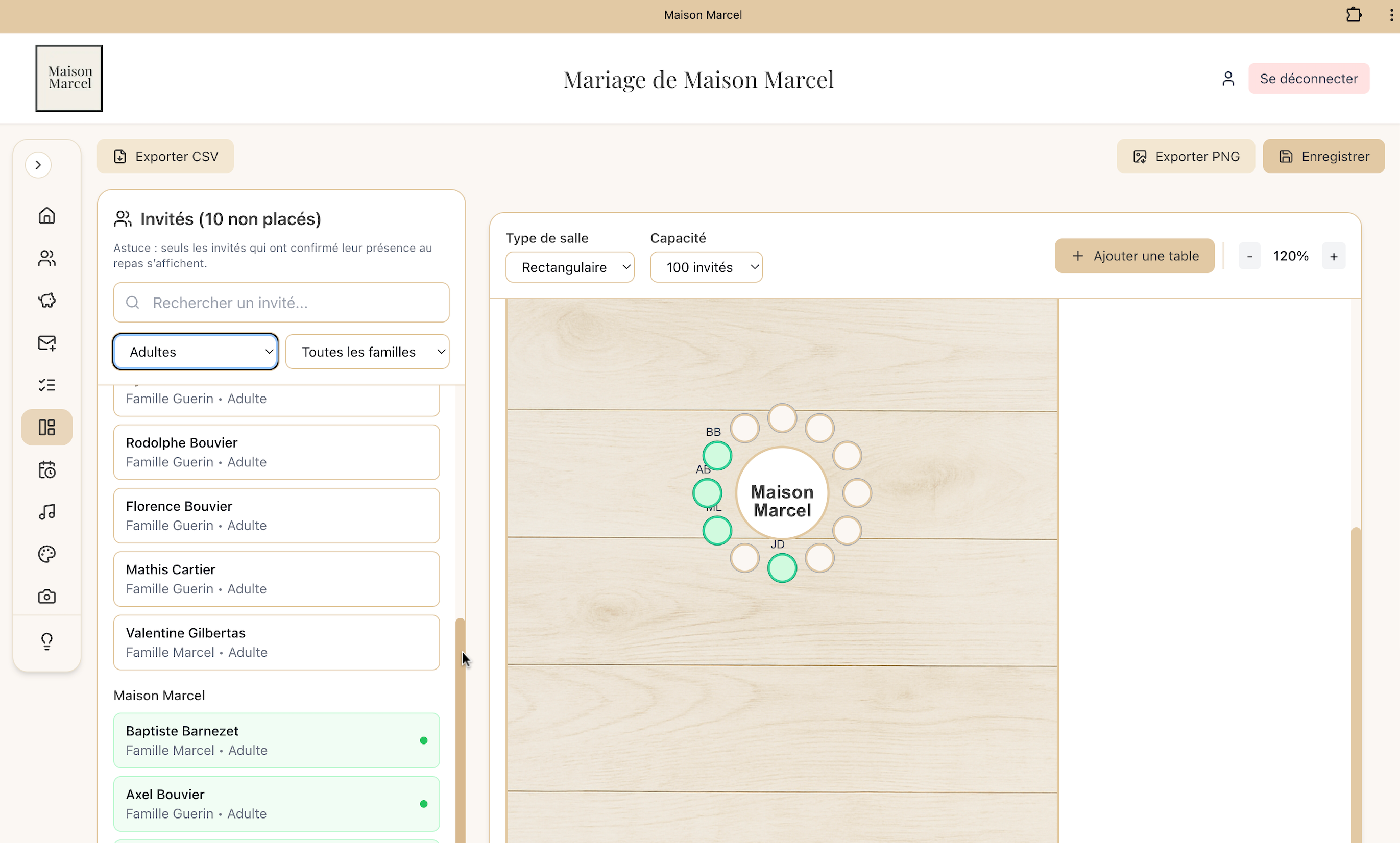Open the checklist tasks icon
This screenshot has width=1400, height=843.
click(x=46, y=385)
